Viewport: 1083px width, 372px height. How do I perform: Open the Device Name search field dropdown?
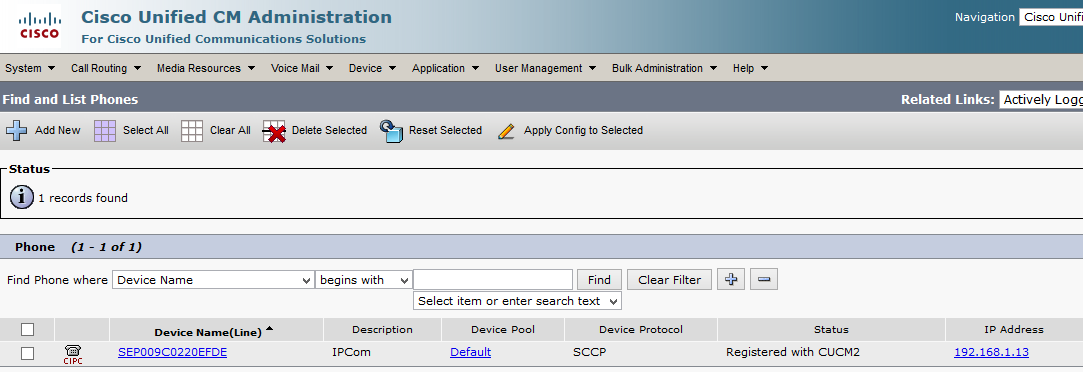tap(213, 280)
